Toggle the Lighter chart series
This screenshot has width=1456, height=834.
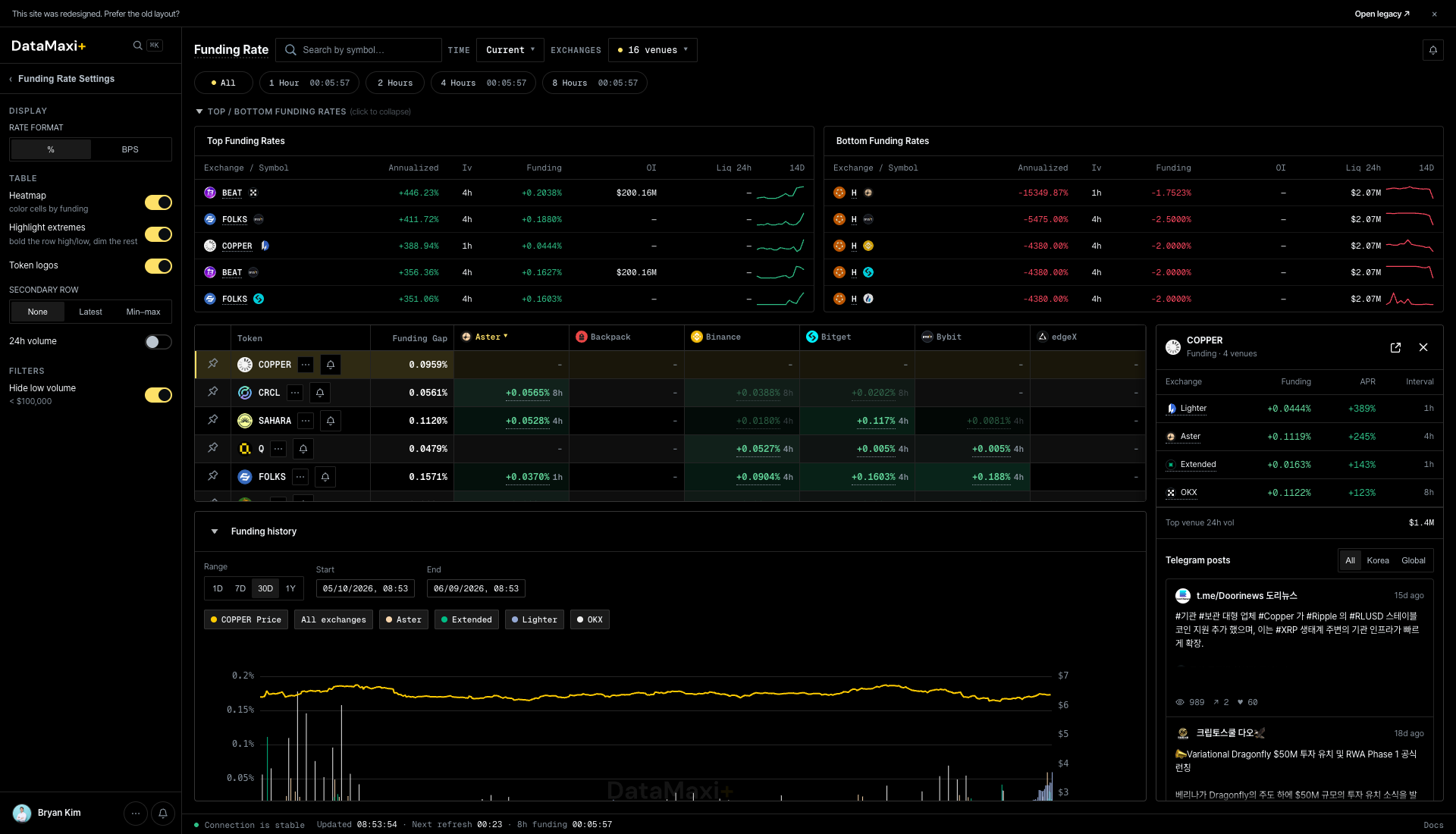pyautogui.click(x=535, y=619)
